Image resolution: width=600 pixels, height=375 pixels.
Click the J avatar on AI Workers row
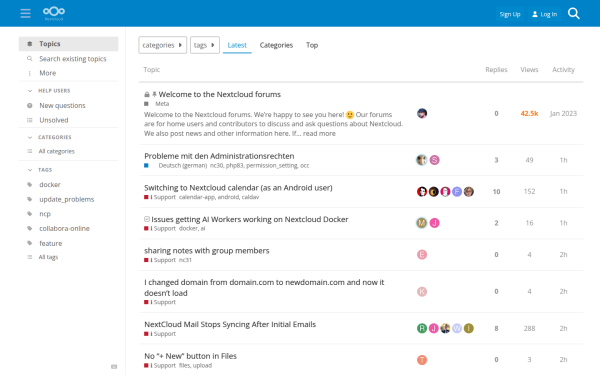[x=434, y=223]
